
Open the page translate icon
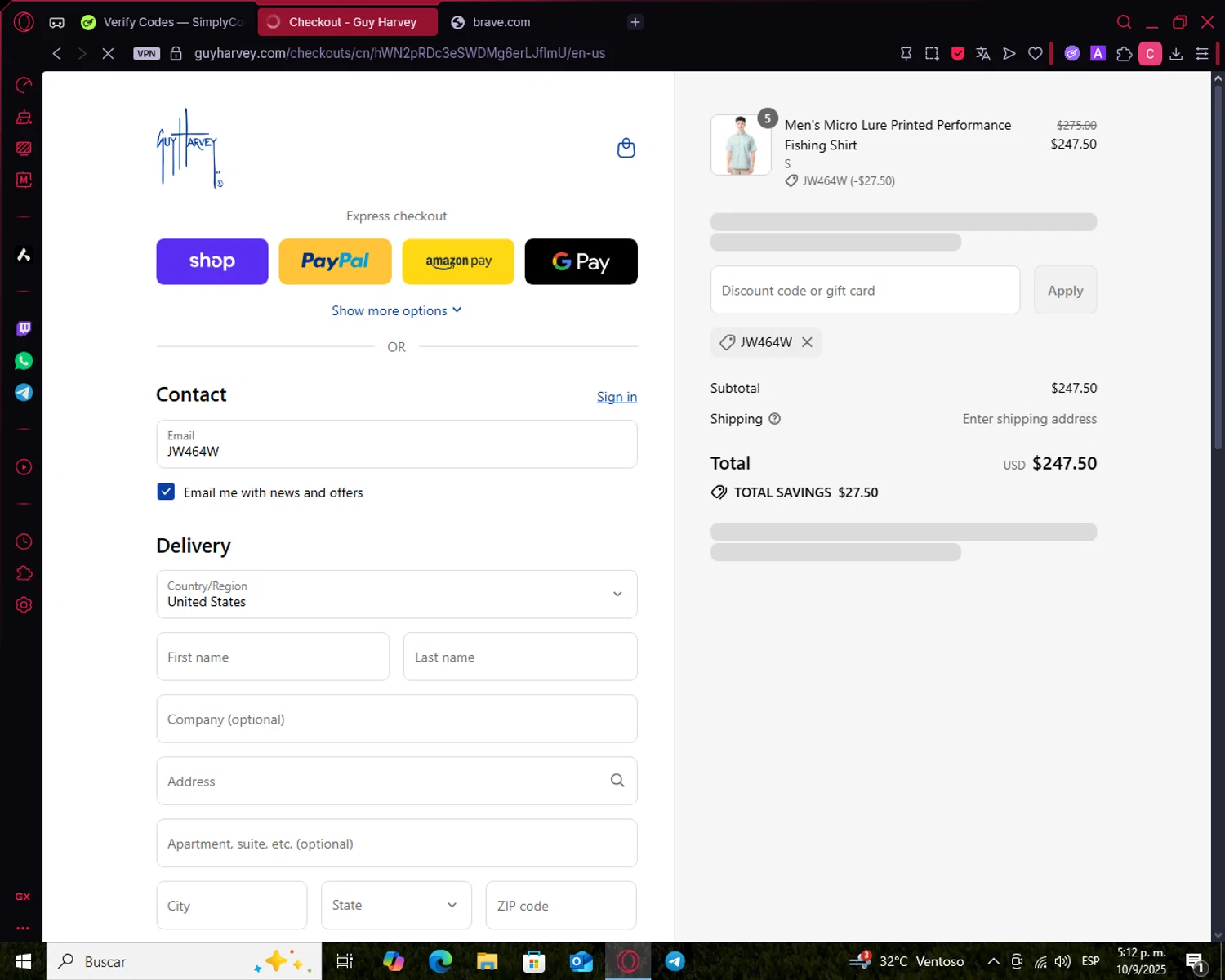coord(983,53)
